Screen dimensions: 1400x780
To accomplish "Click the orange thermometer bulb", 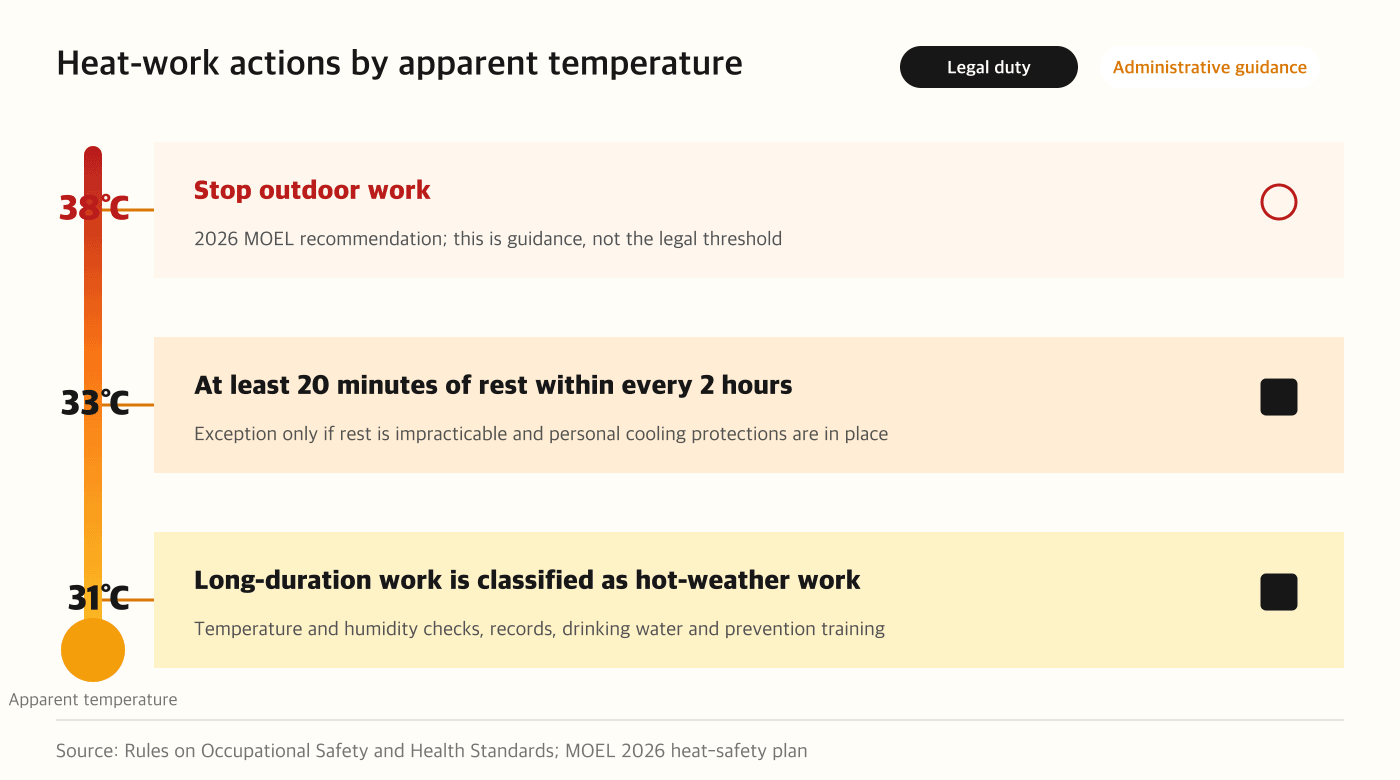I will [x=93, y=650].
